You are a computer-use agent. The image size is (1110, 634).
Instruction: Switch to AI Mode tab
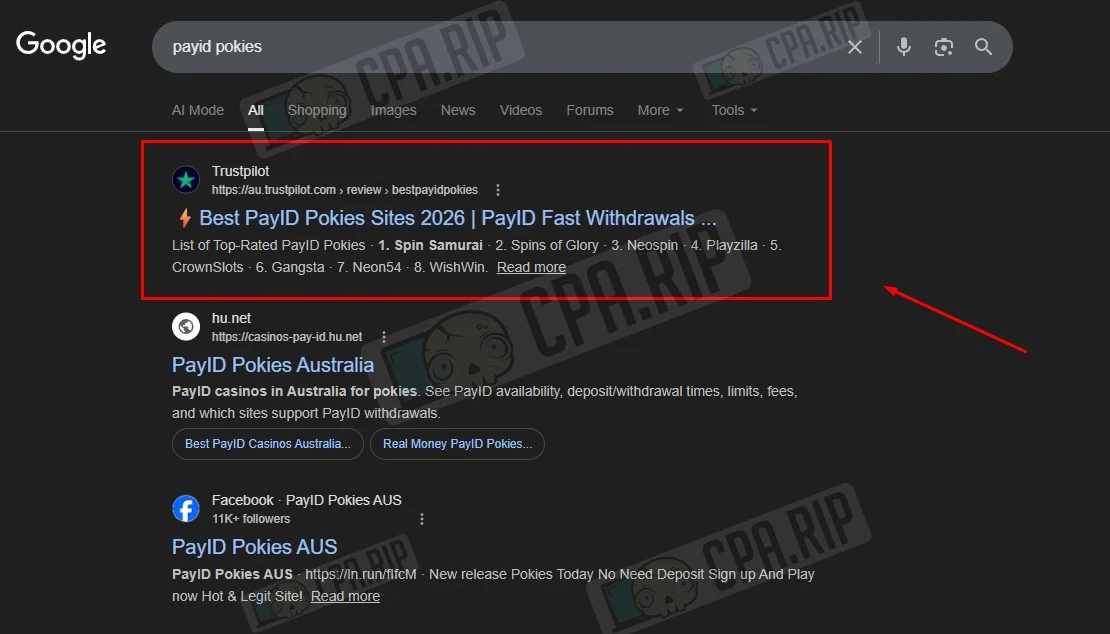tap(198, 110)
